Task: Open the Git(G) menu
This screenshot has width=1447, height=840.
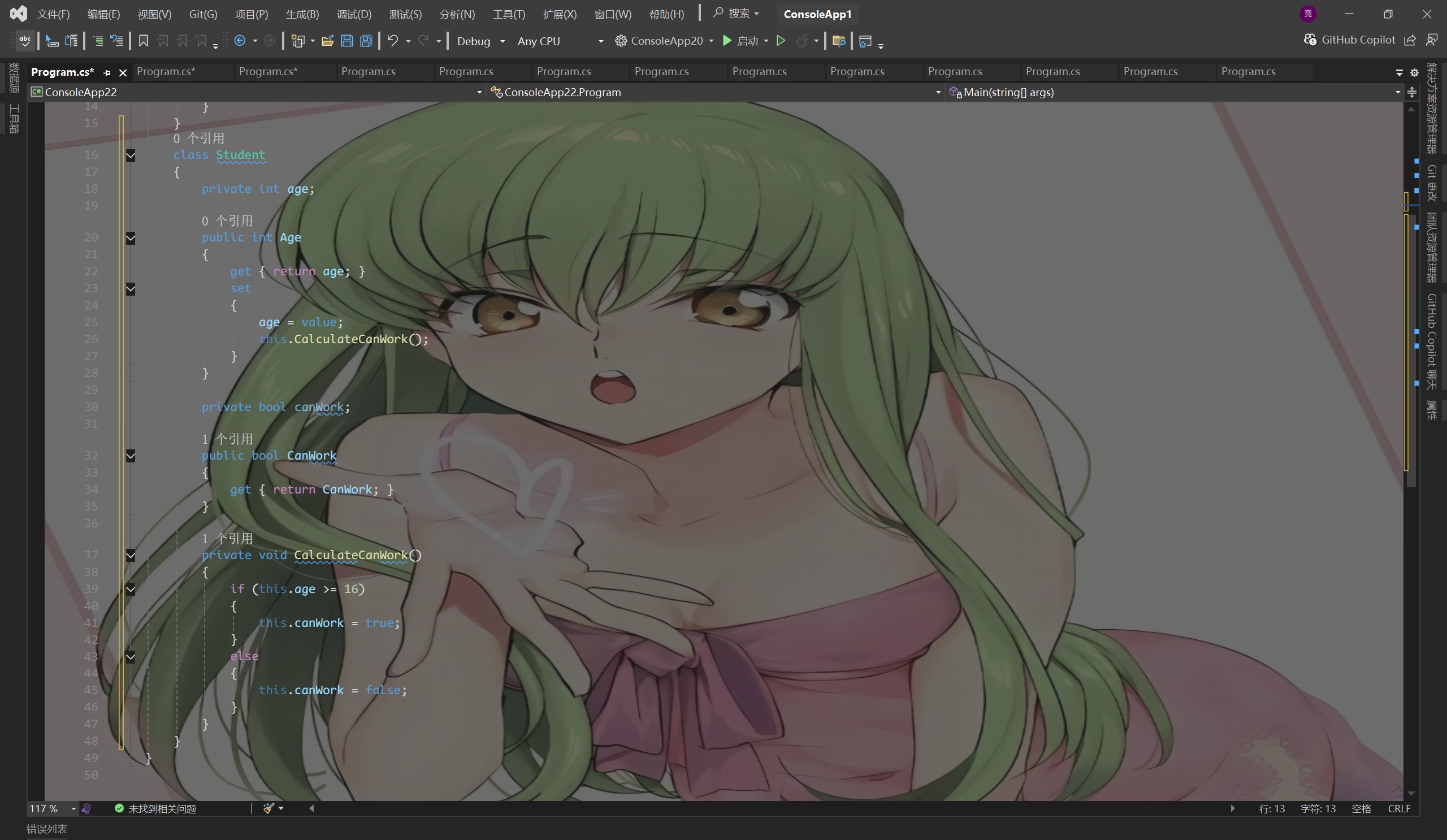Action: [203, 14]
